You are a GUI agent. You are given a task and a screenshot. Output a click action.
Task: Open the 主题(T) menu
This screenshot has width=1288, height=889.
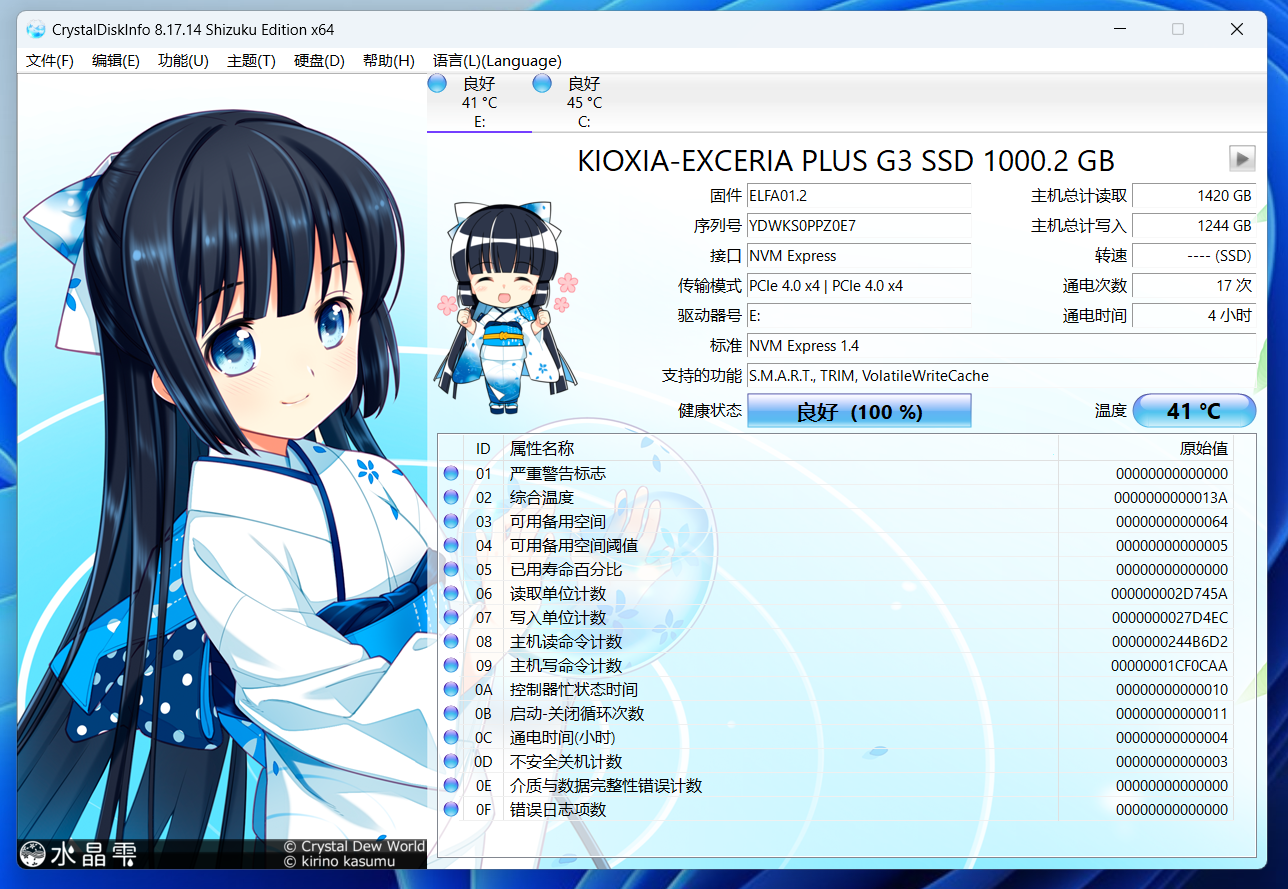tap(252, 61)
